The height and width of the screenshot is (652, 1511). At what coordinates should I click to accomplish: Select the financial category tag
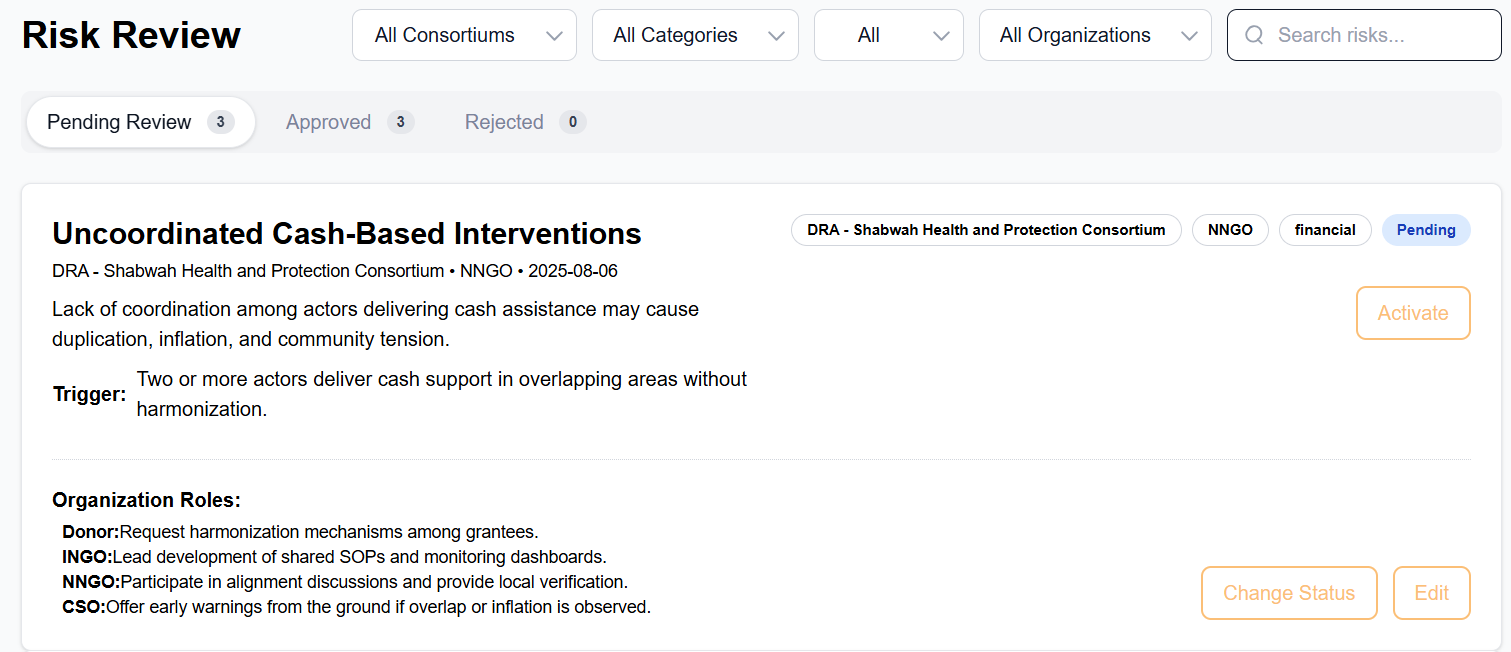click(x=1325, y=230)
